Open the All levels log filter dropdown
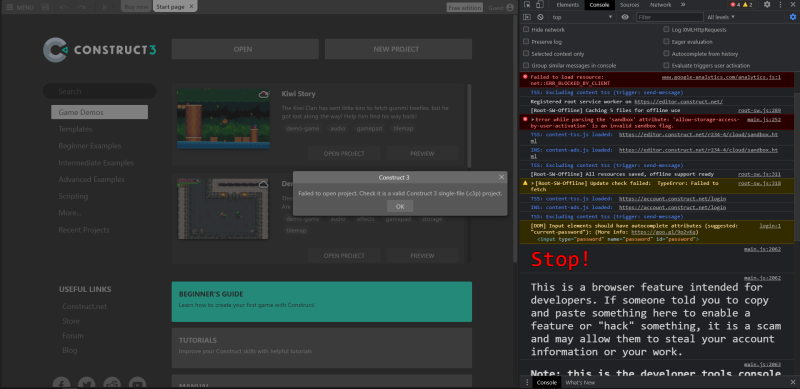 pyautogui.click(x=721, y=17)
